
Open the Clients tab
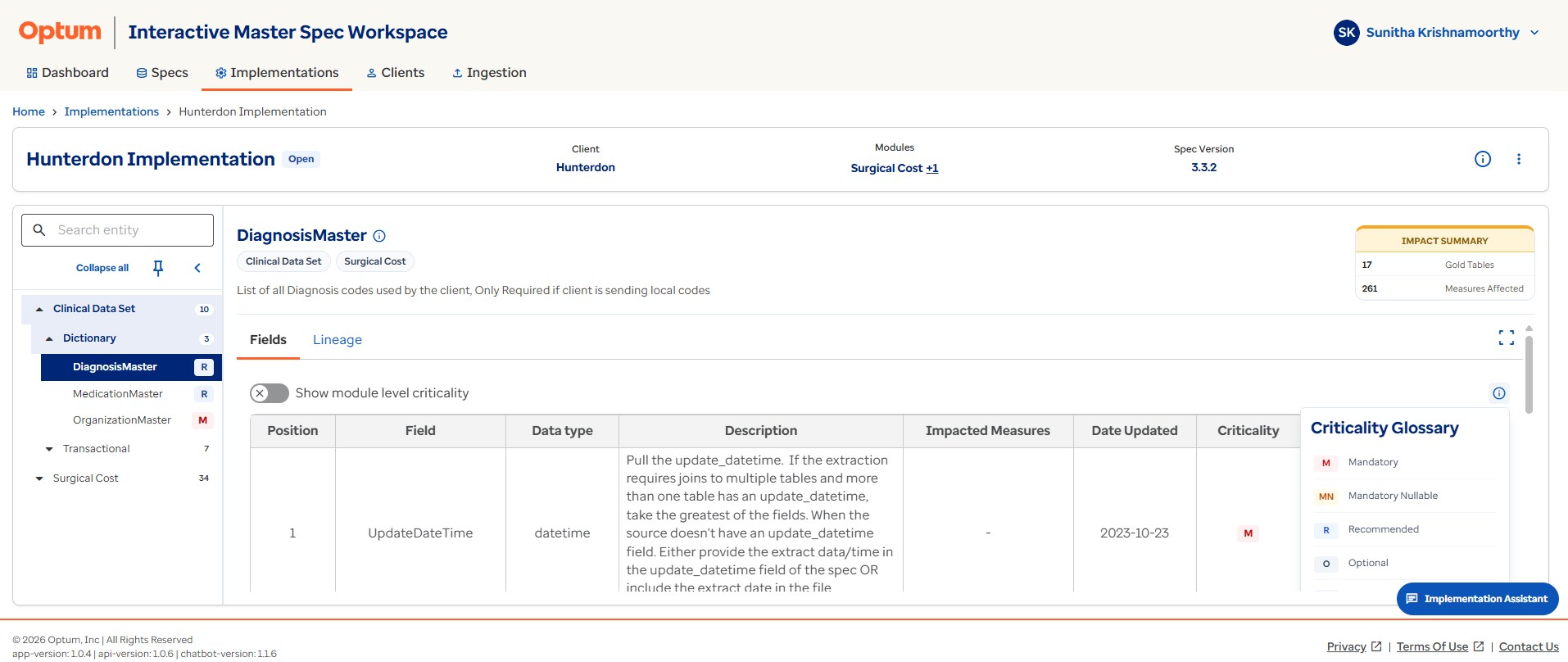(396, 73)
